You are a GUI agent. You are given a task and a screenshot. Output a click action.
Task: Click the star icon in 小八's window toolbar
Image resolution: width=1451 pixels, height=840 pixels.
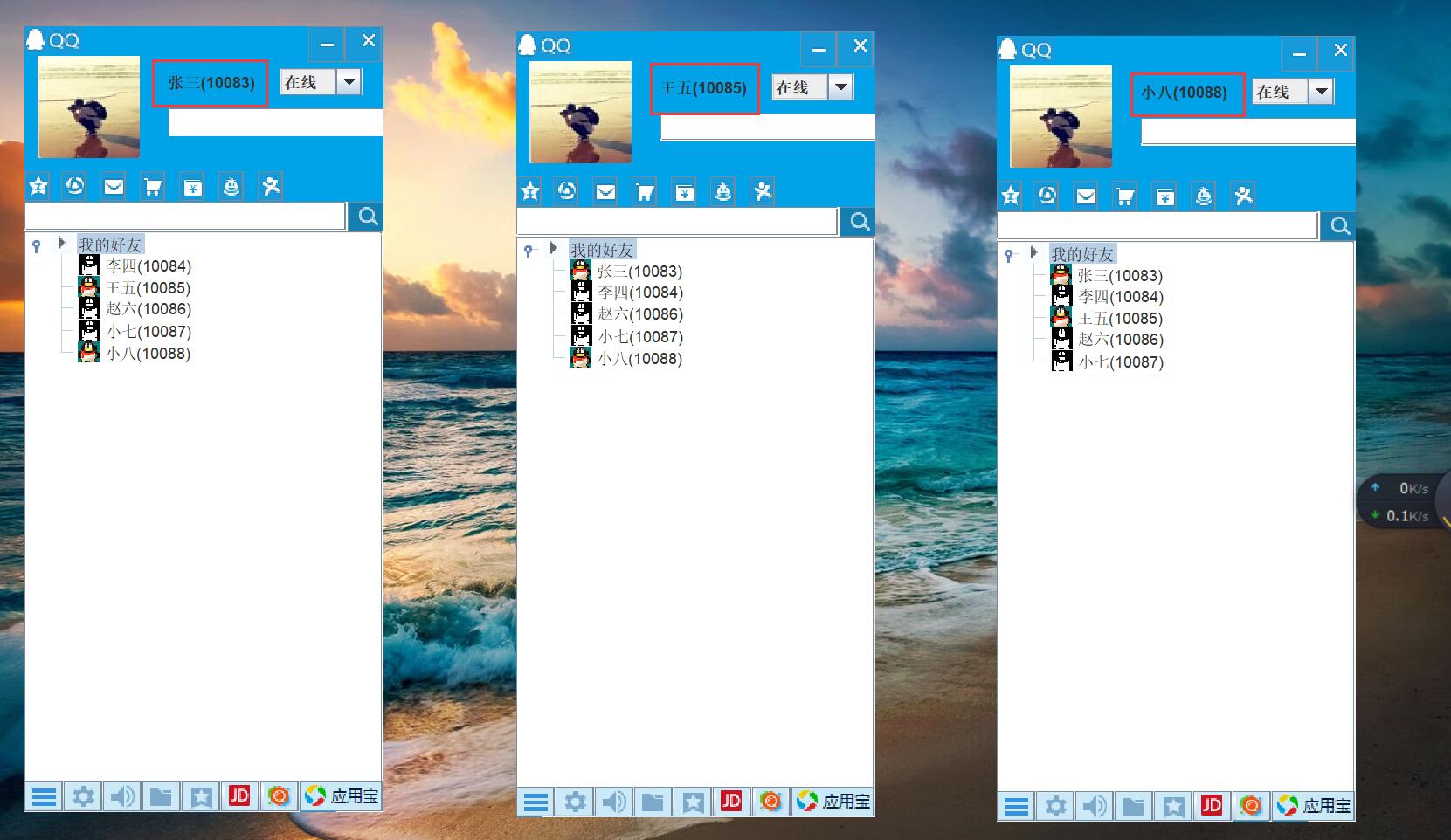(1011, 196)
